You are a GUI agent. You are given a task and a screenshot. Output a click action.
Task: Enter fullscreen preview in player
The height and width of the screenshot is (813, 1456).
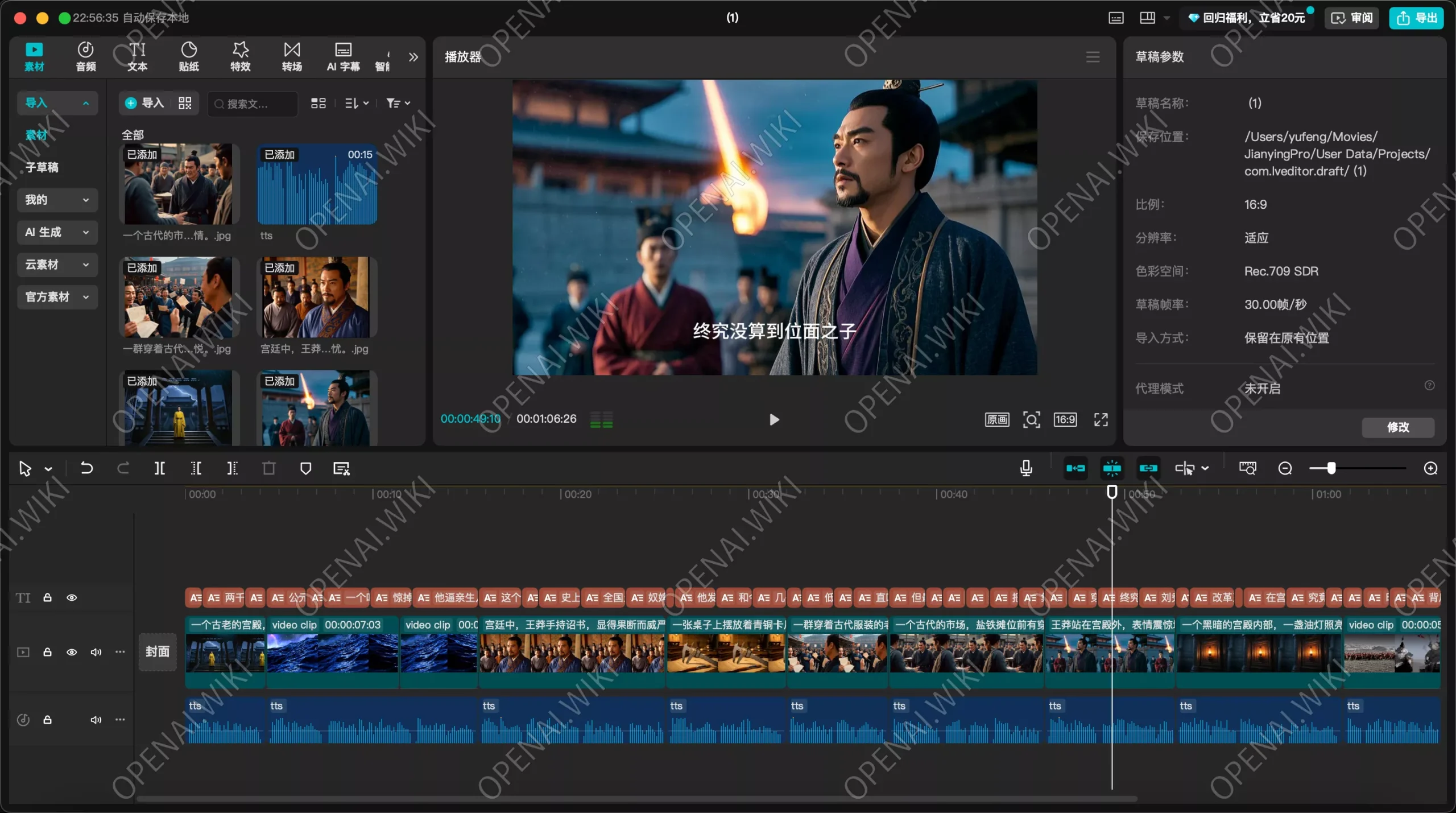click(1101, 420)
